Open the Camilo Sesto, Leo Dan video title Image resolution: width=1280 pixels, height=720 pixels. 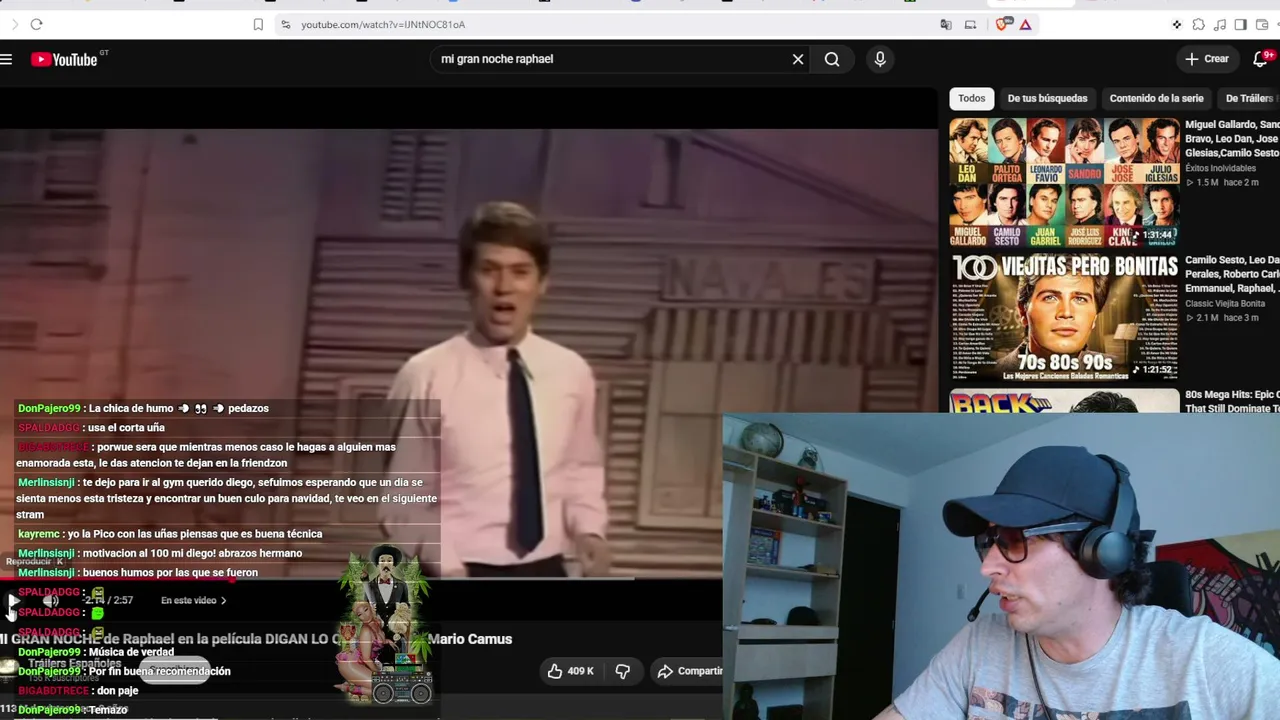(1232, 274)
